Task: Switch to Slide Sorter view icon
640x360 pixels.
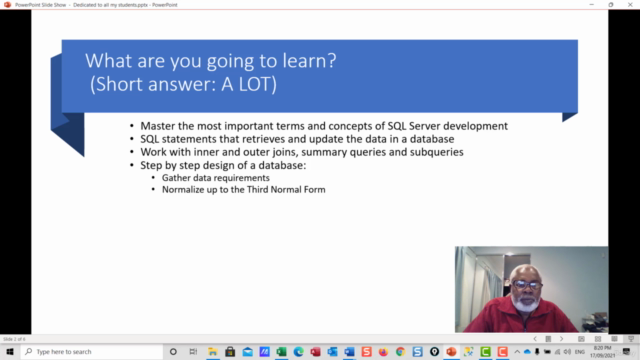Action: (x=598, y=339)
